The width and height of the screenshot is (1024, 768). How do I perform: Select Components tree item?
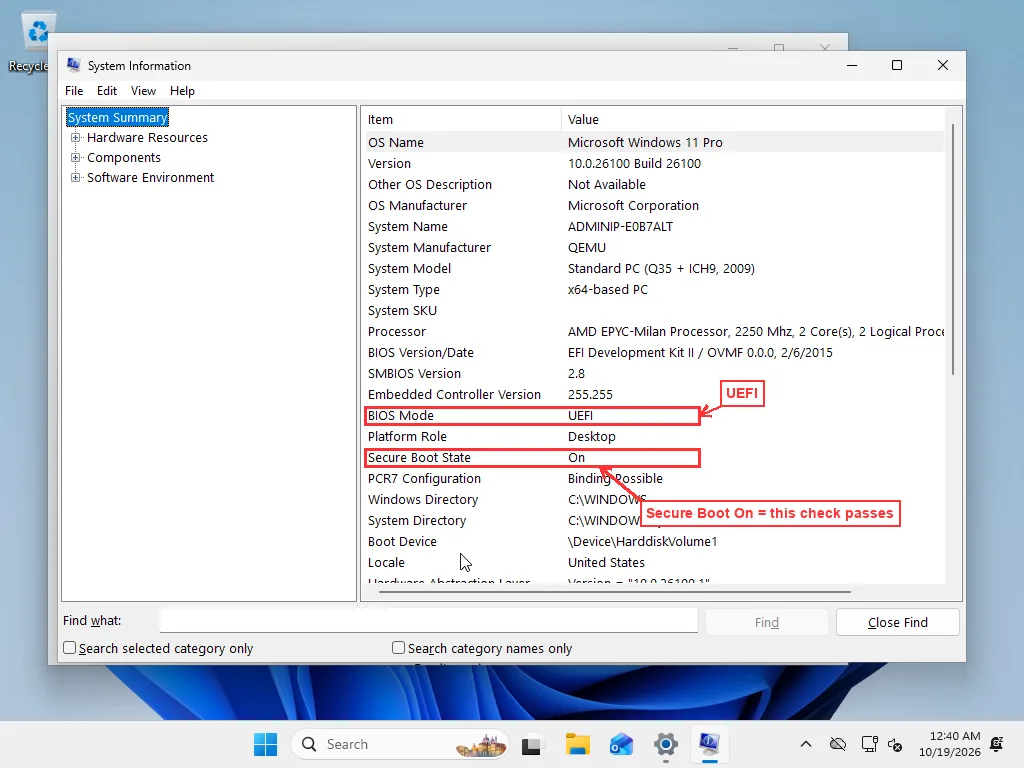[123, 157]
